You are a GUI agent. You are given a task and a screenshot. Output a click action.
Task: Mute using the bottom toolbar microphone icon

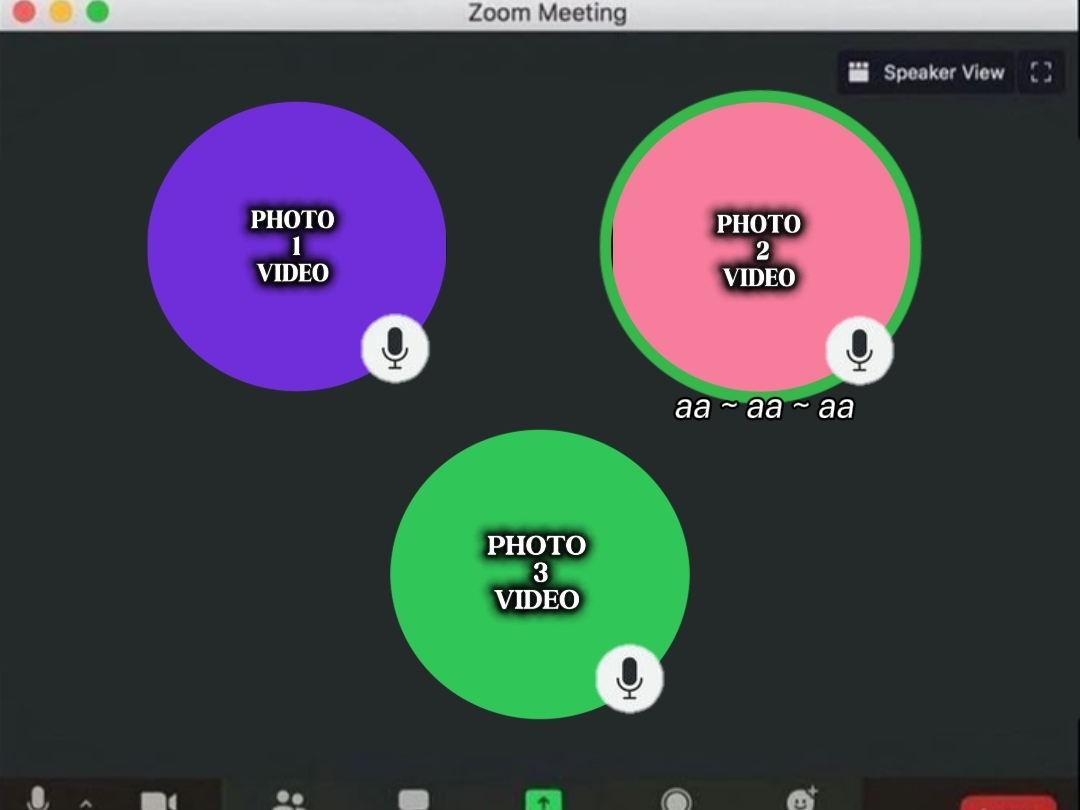coord(38,799)
